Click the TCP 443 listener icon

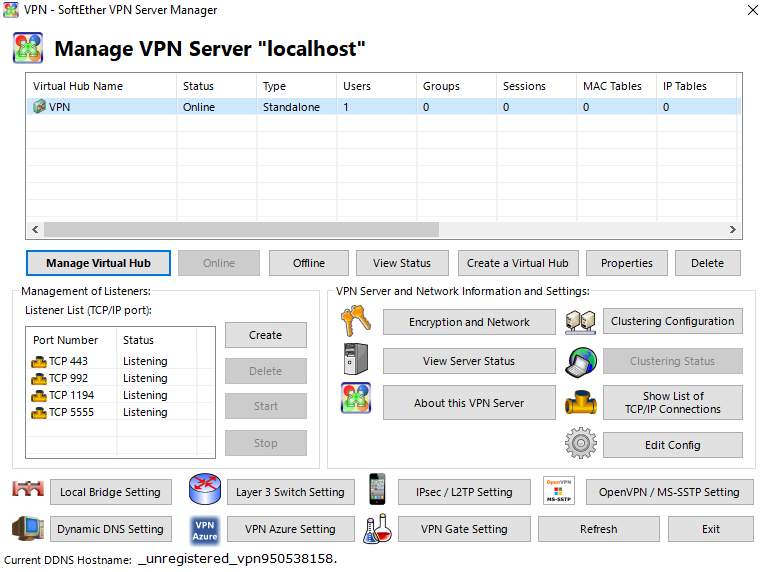pyautogui.click(x=39, y=362)
